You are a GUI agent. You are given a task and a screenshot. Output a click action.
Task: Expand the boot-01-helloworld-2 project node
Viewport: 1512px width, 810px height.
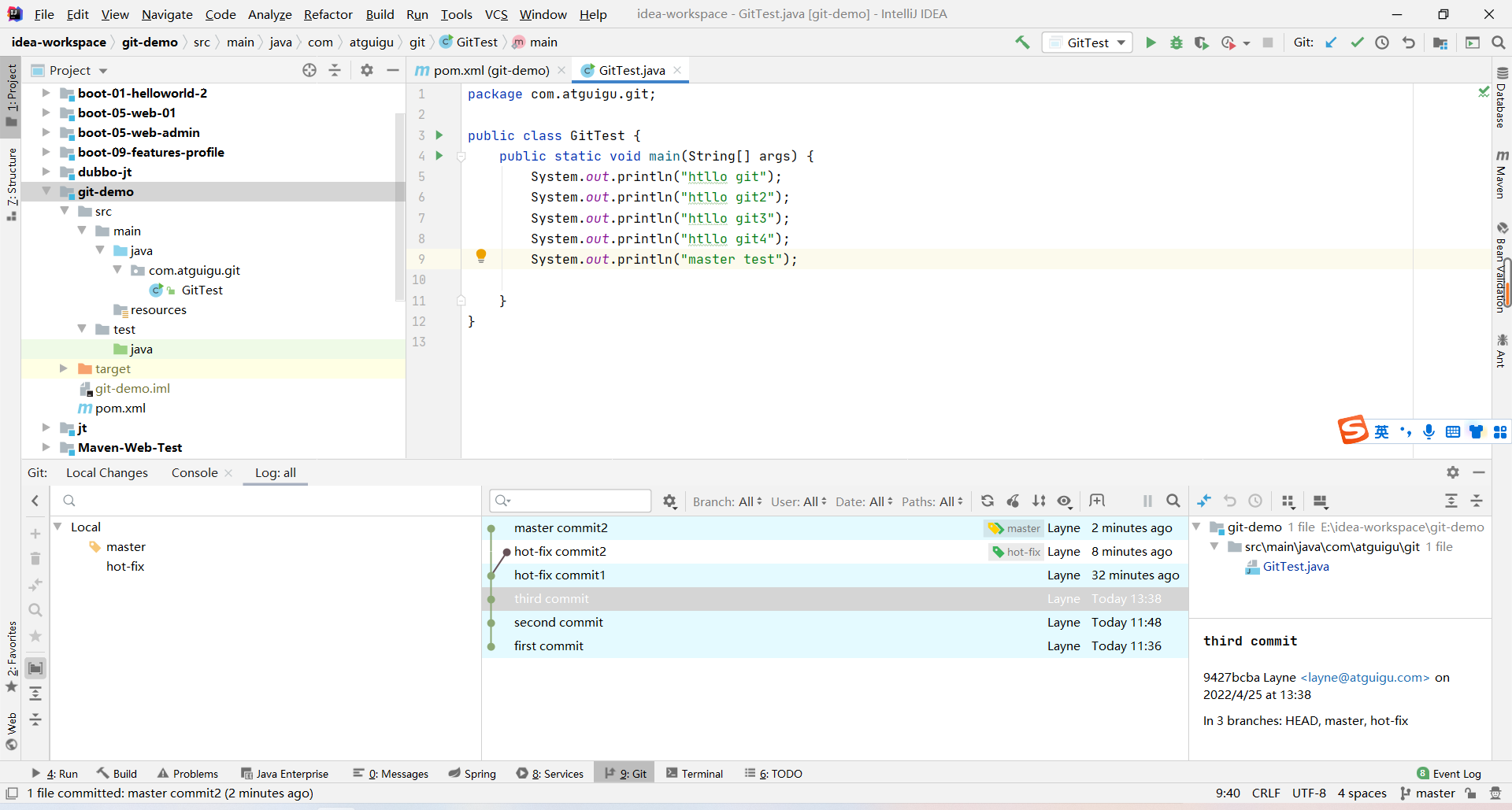click(46, 93)
